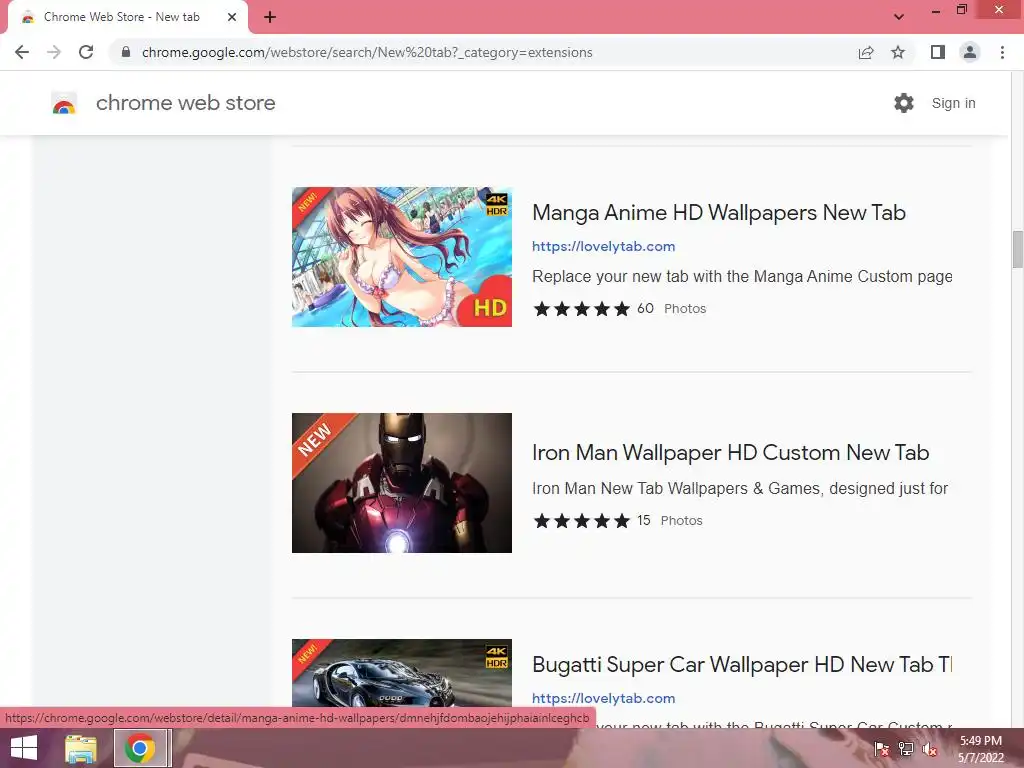Click the muted volume tray icon

(x=930, y=749)
